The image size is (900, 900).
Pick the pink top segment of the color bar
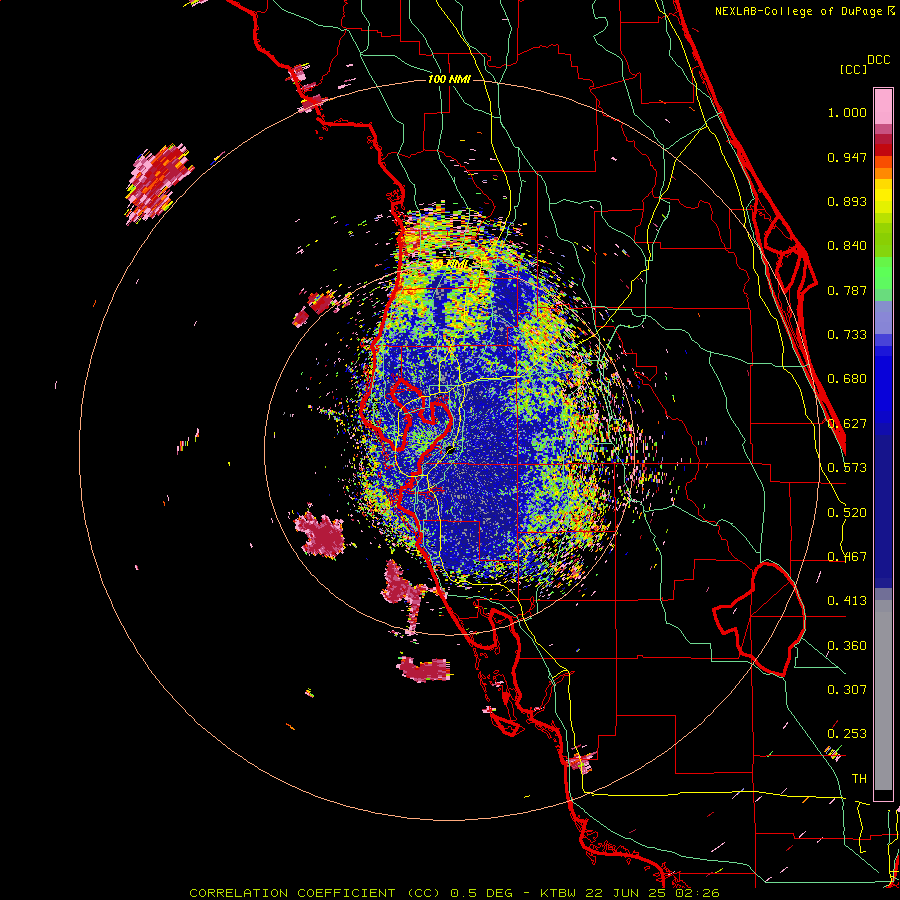click(x=883, y=106)
